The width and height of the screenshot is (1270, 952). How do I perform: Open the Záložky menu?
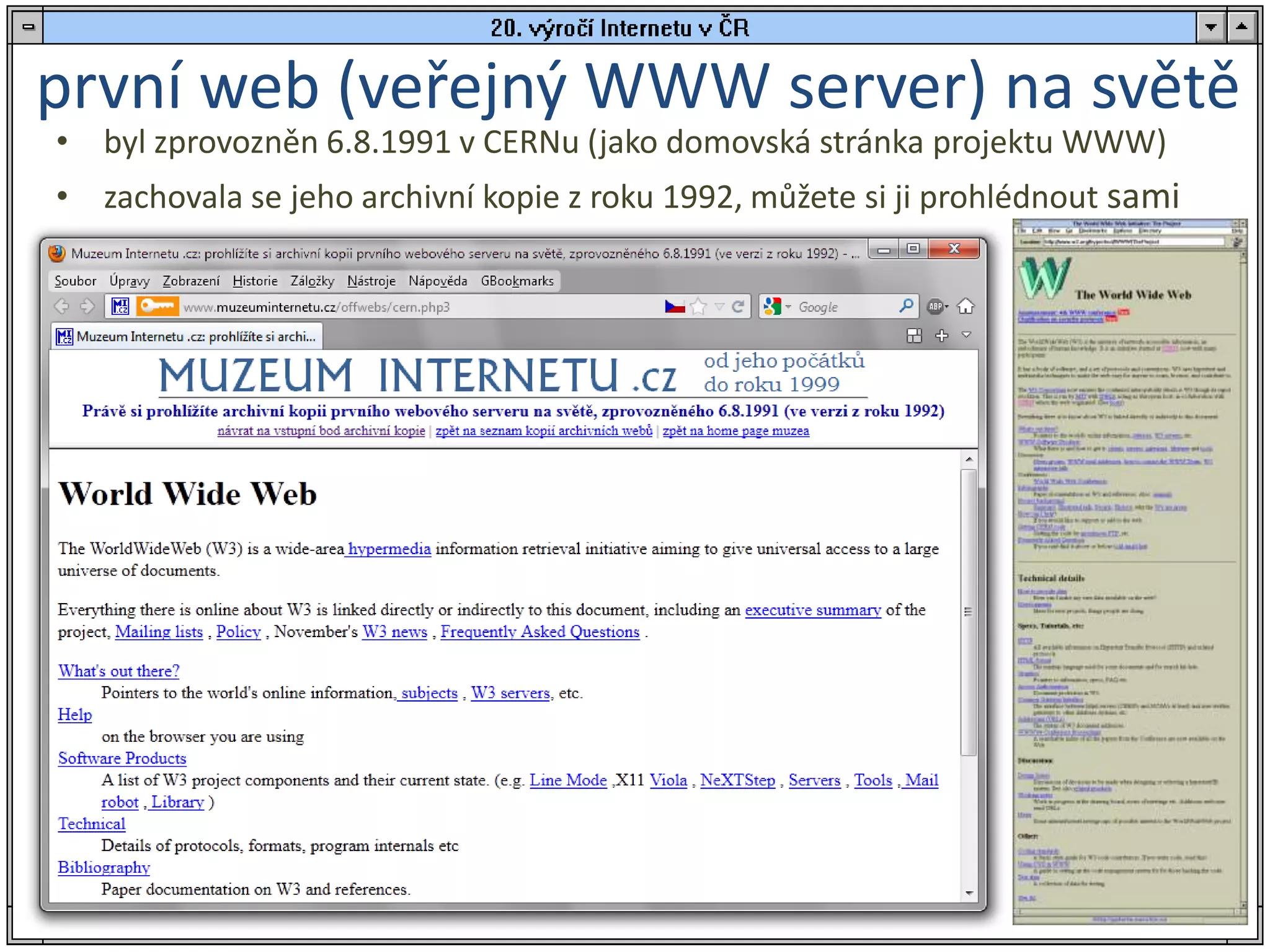click(x=312, y=281)
